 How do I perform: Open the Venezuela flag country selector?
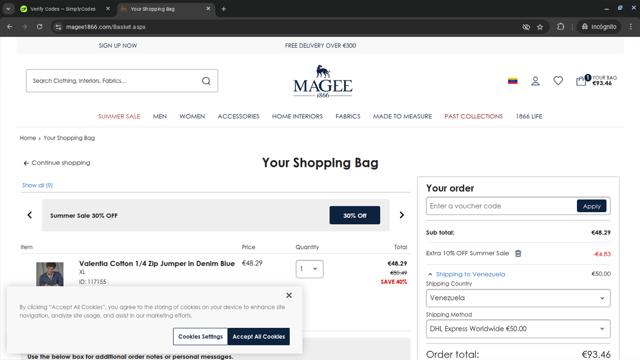[x=513, y=81]
